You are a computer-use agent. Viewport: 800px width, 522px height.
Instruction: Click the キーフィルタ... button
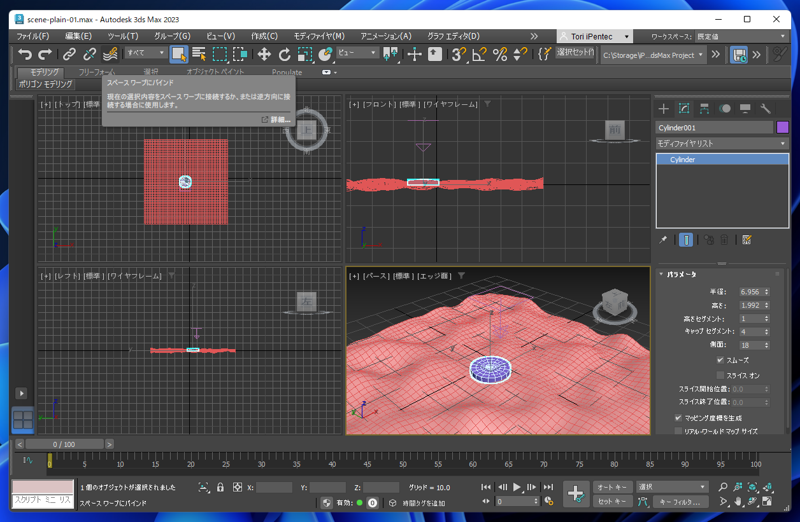click(x=682, y=502)
